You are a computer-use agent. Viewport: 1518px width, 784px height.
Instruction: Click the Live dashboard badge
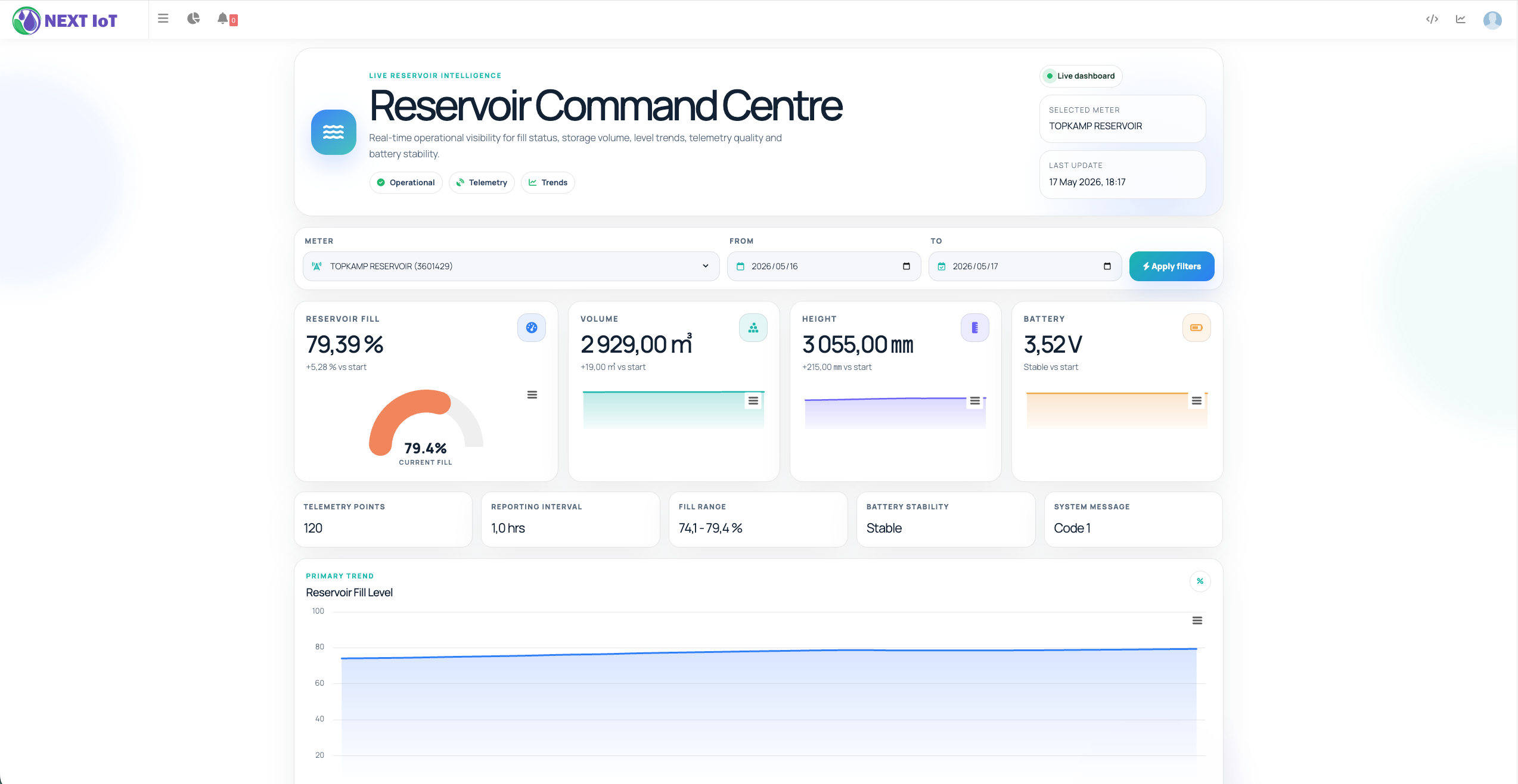tap(1081, 76)
